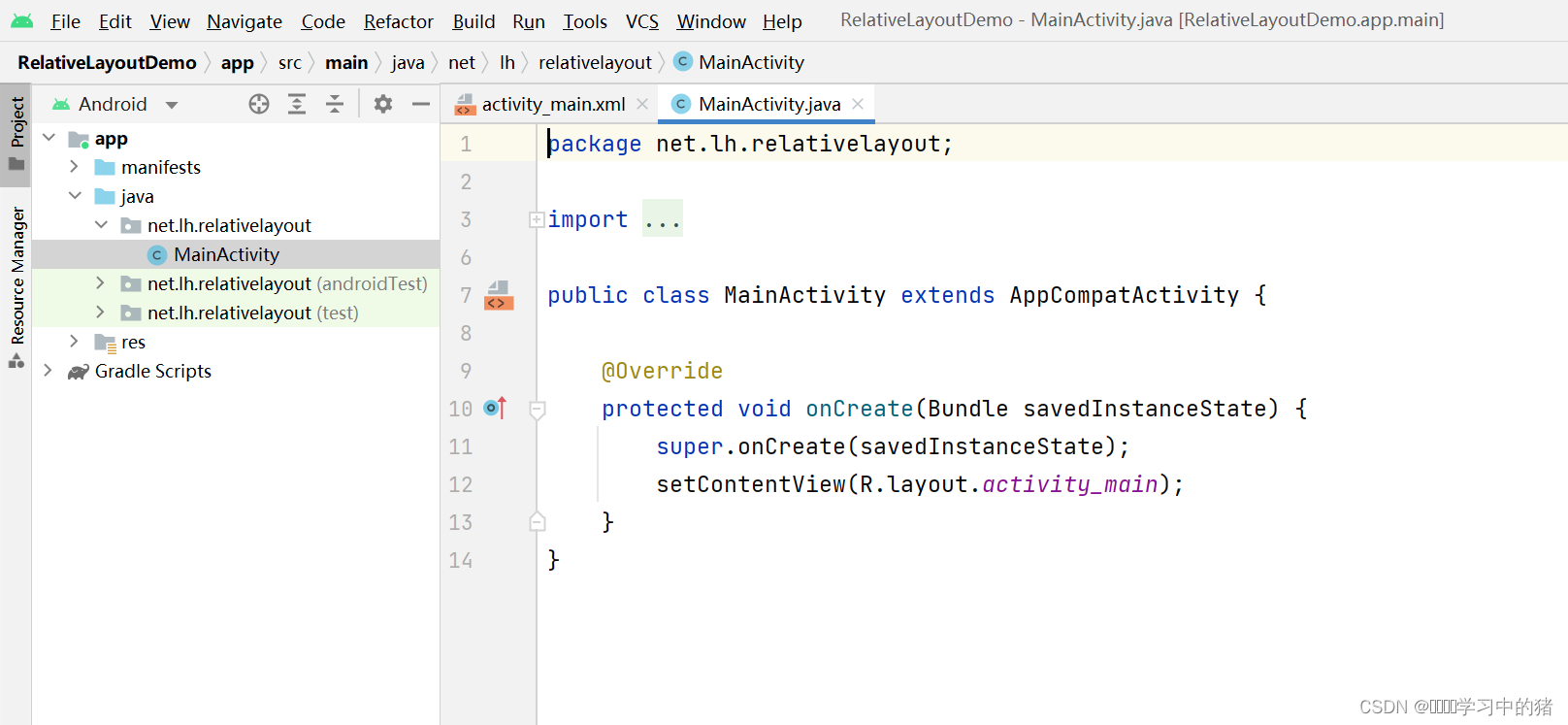
Task: Click the relativelayout breadcrumb
Action: (595, 62)
